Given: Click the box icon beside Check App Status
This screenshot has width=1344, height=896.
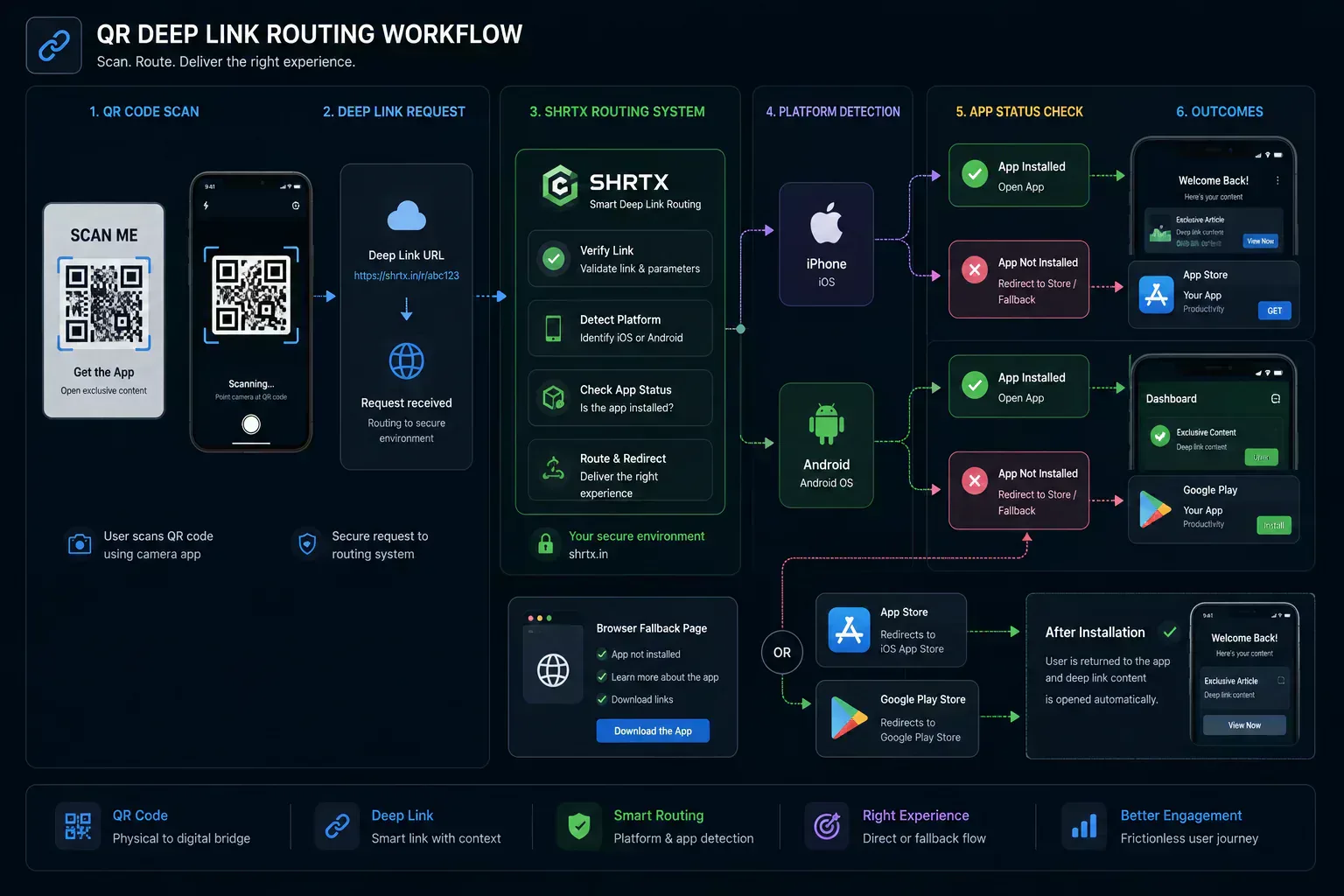Looking at the screenshot, I should 553,398.
